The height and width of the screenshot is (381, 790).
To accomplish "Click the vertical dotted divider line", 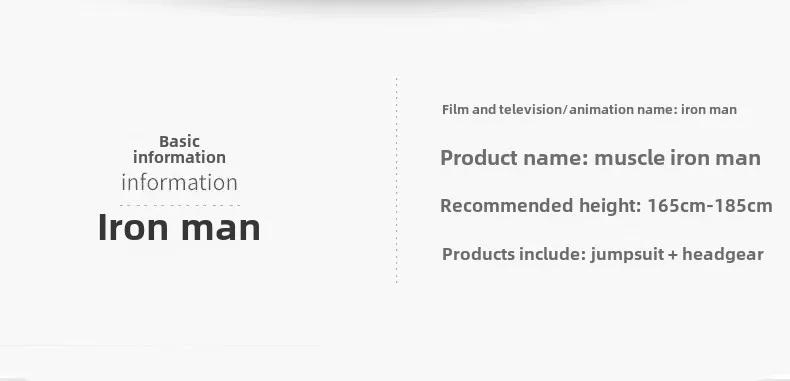I will (397, 180).
